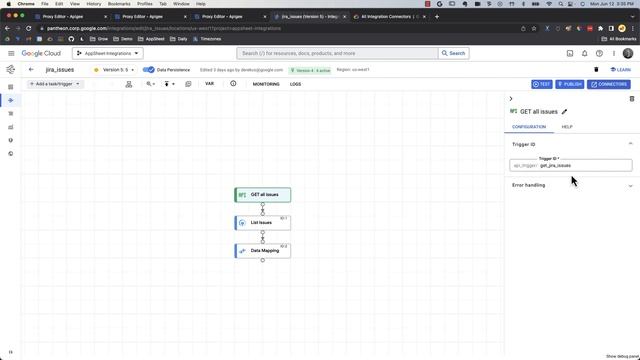Open the All Bookmarks folder

click(619, 39)
